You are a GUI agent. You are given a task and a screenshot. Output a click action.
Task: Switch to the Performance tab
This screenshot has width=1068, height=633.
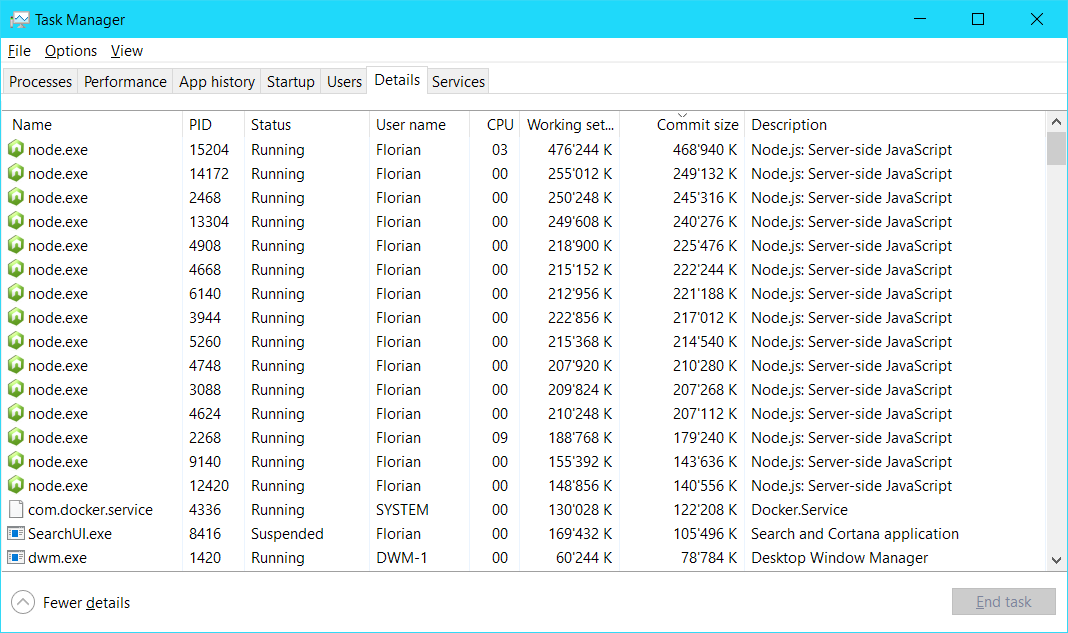(125, 82)
